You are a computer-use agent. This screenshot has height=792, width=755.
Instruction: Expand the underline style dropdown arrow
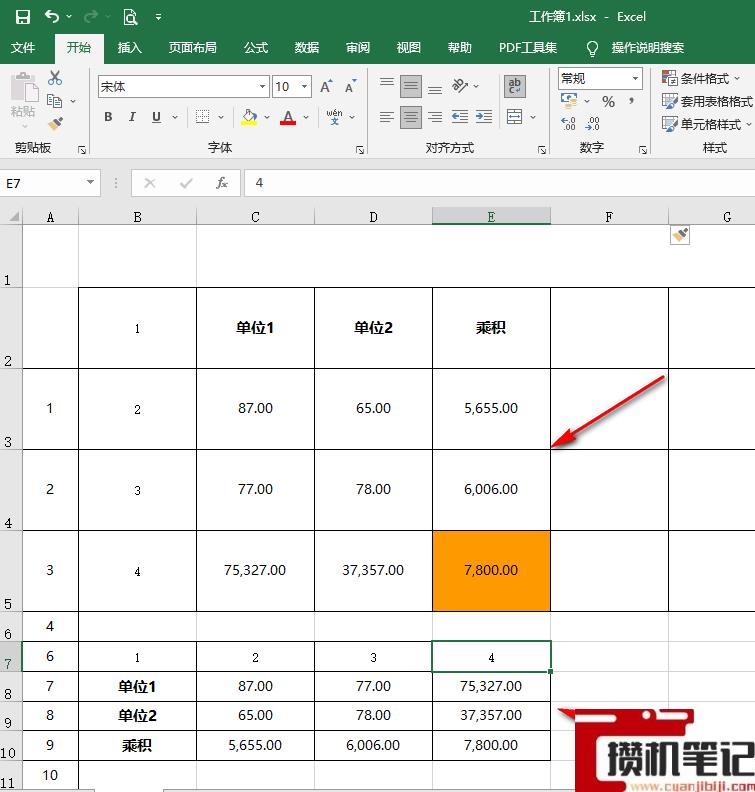[175, 117]
